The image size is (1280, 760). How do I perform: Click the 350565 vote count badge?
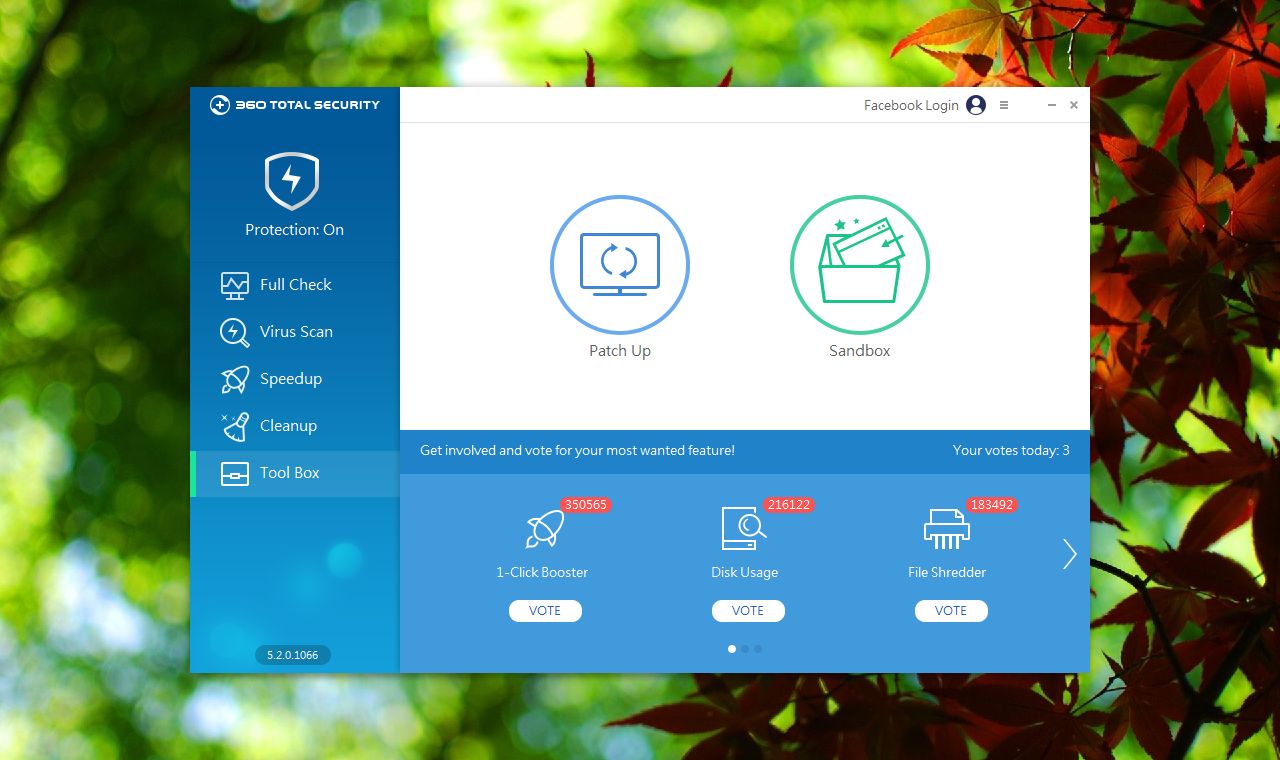tap(586, 505)
